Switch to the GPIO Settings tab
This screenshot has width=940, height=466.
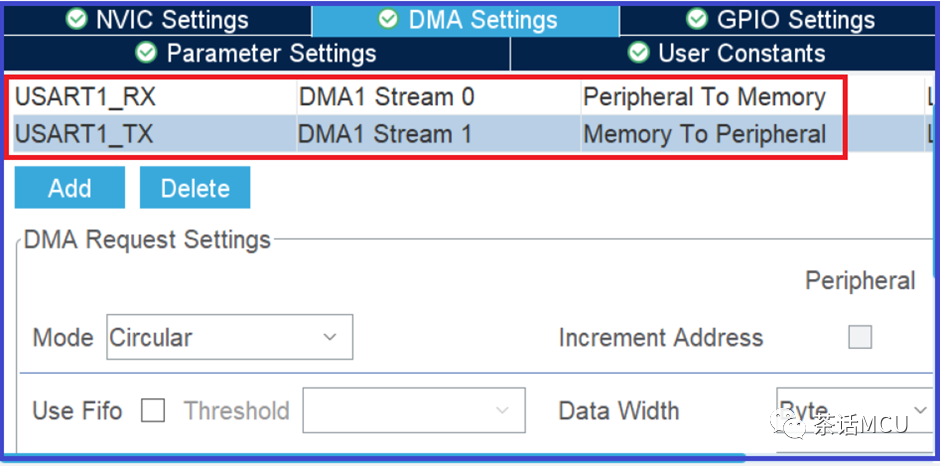pyautogui.click(x=779, y=20)
